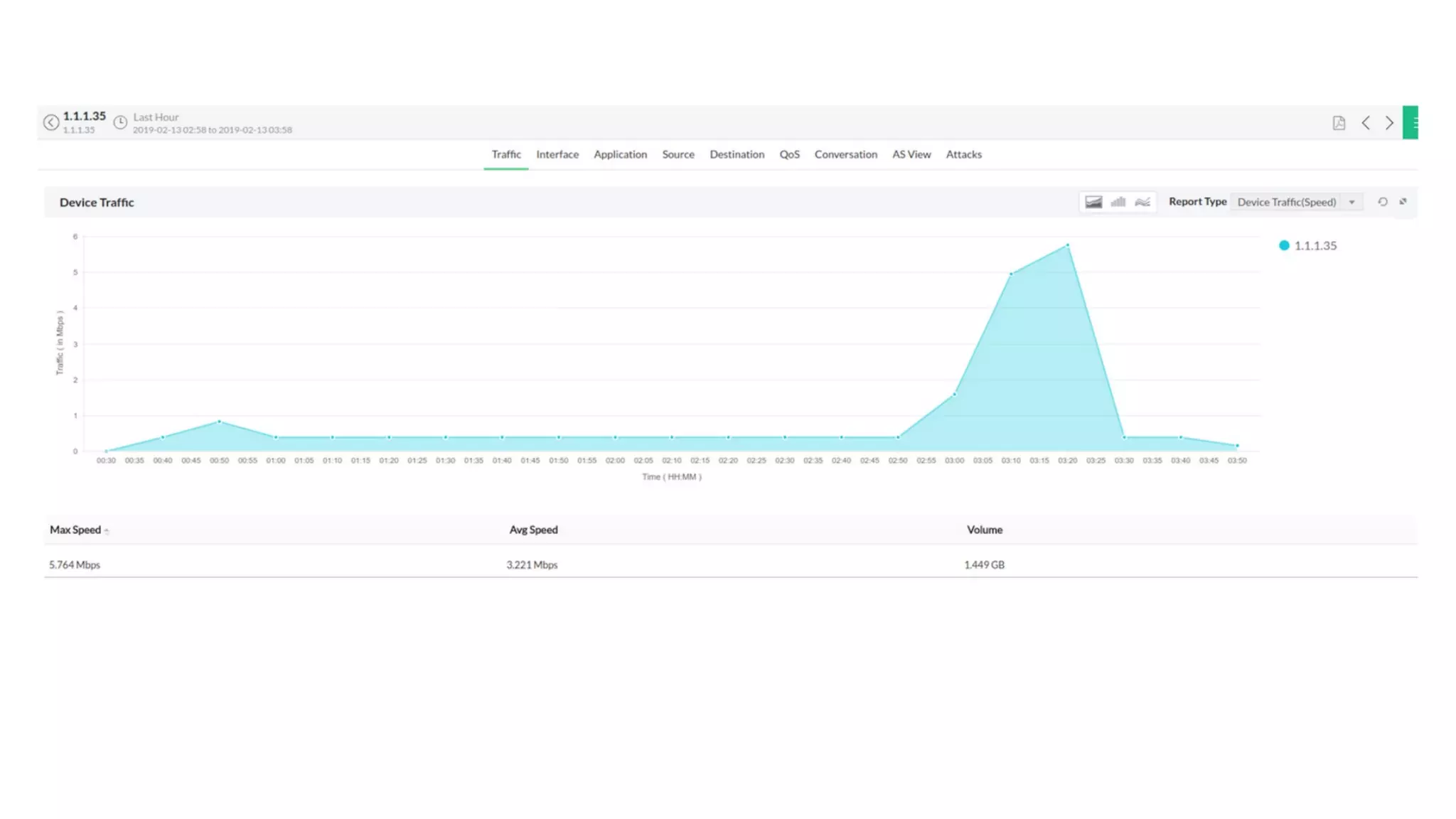Open the Attacks tab
Image resolution: width=1456 pixels, height=819 pixels.
[964, 154]
